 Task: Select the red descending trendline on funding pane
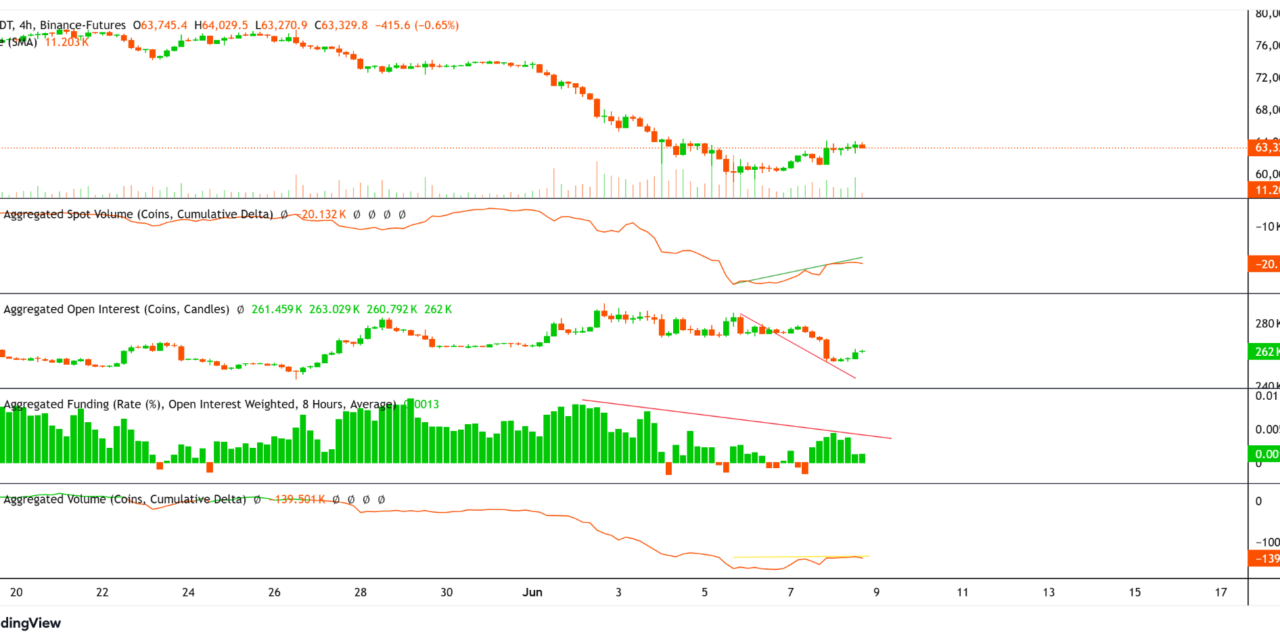pyautogui.click(x=736, y=419)
